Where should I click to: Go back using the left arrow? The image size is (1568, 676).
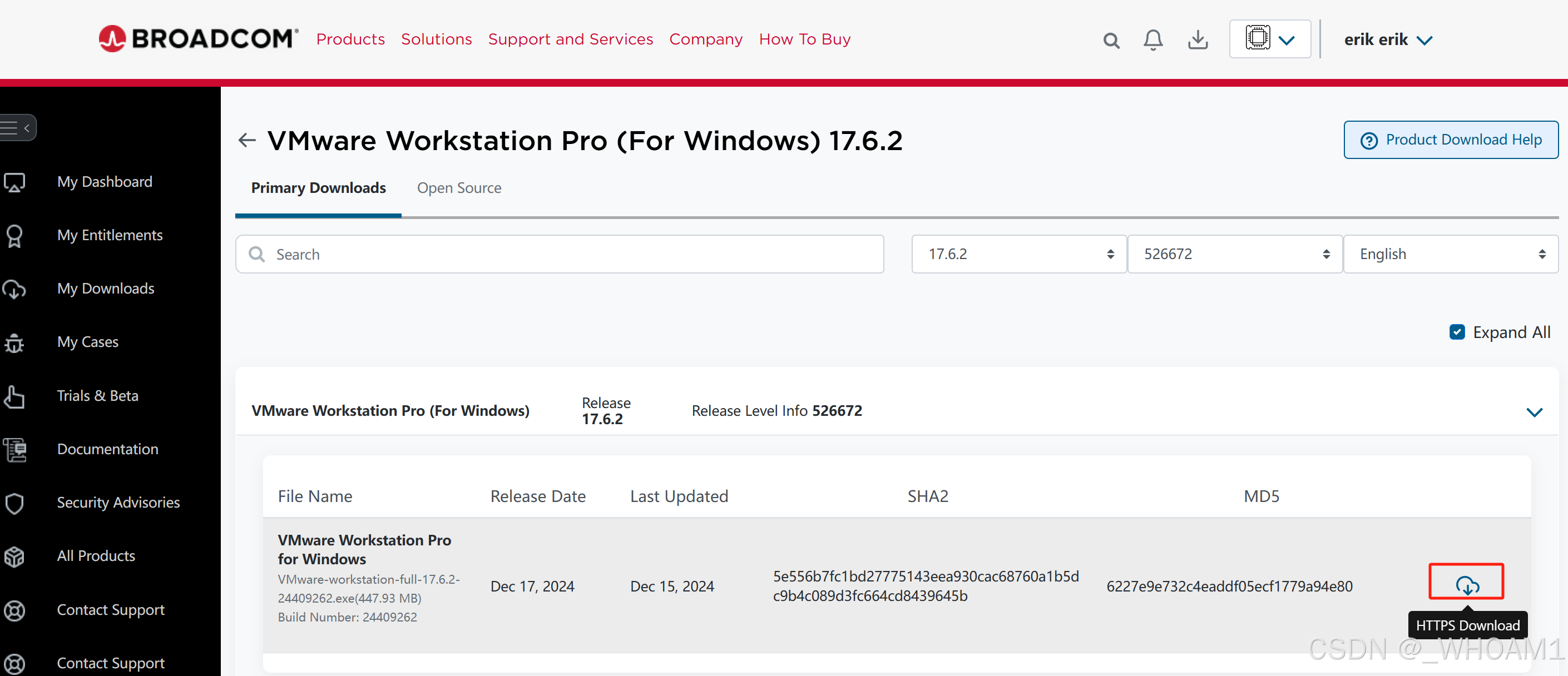pos(246,141)
